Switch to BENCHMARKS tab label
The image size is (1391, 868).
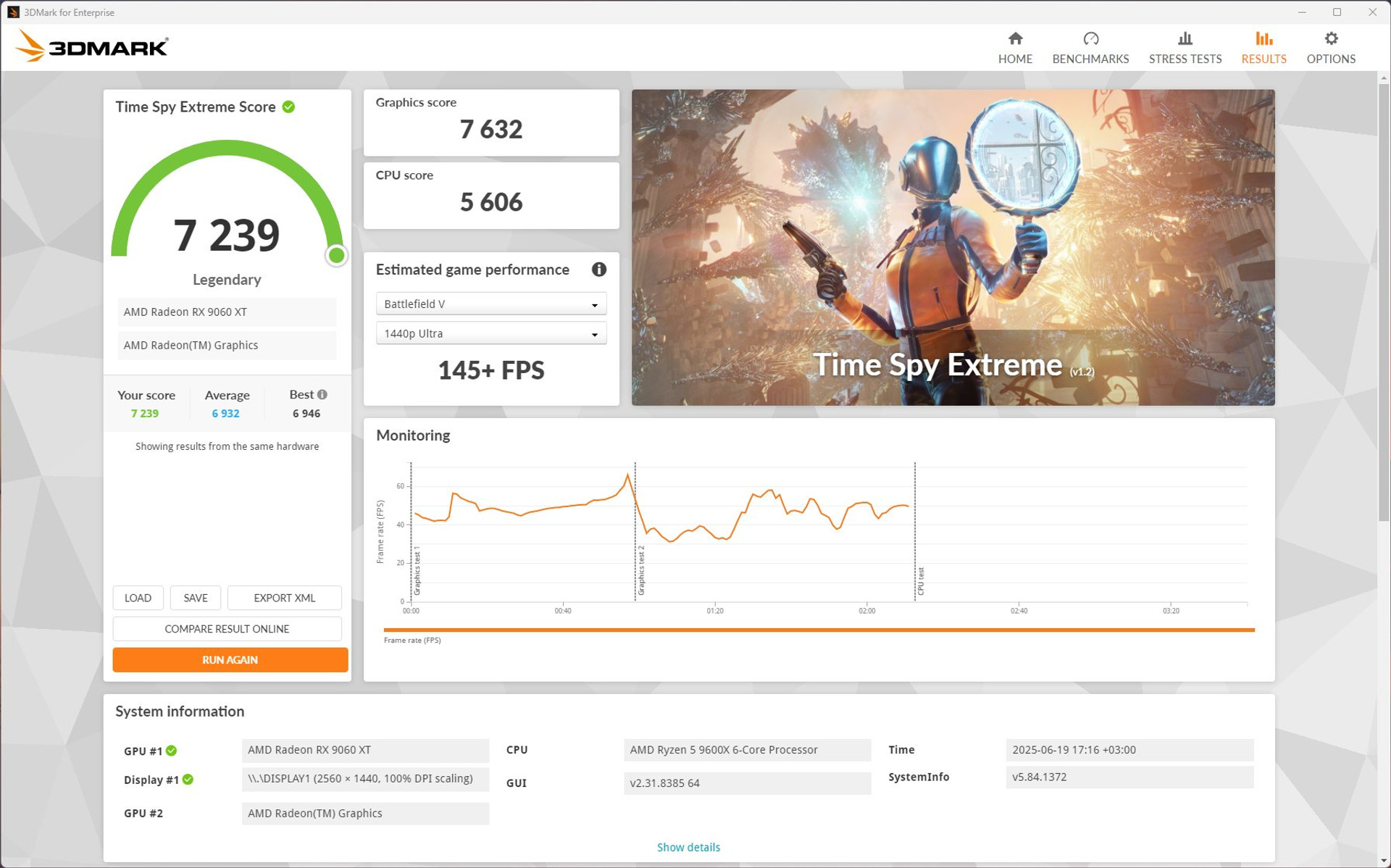point(1090,59)
